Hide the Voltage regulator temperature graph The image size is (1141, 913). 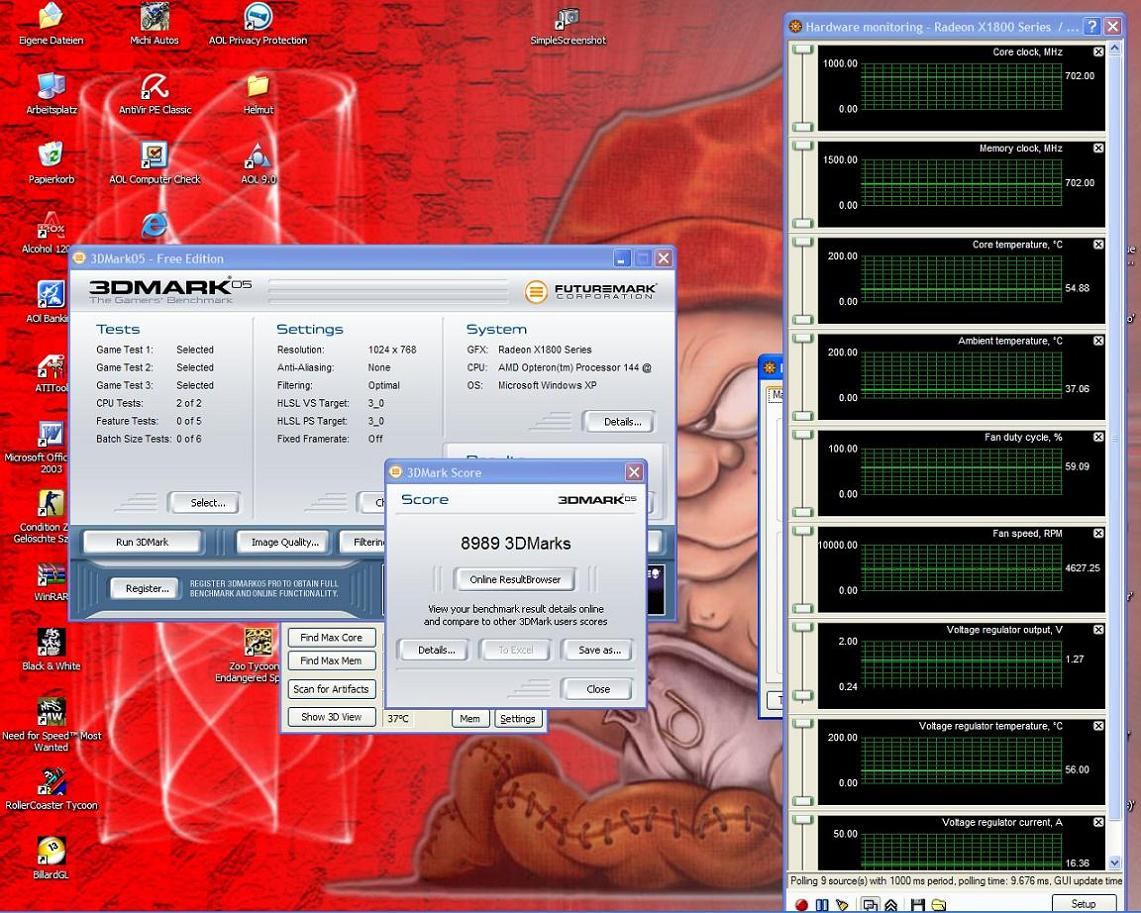1098,726
